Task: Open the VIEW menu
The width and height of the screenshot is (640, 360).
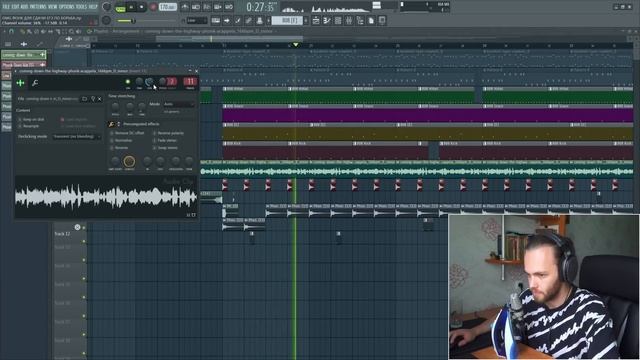Action: pos(53,7)
